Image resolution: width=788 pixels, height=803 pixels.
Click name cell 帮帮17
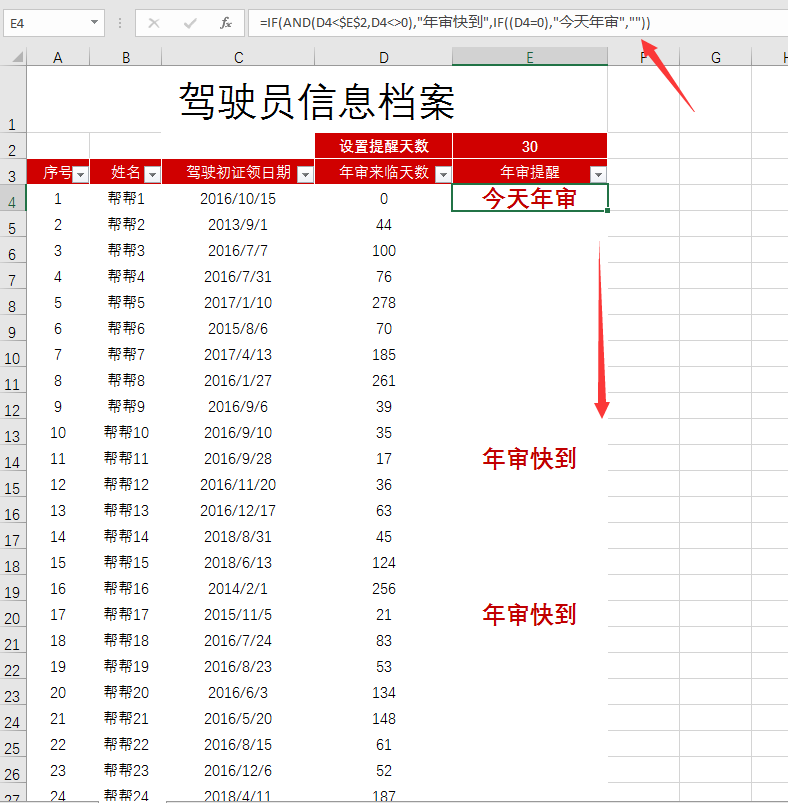[x=126, y=615]
